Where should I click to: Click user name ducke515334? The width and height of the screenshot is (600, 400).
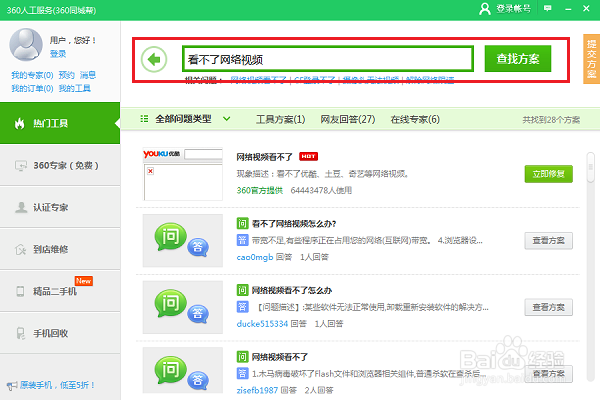point(262,324)
